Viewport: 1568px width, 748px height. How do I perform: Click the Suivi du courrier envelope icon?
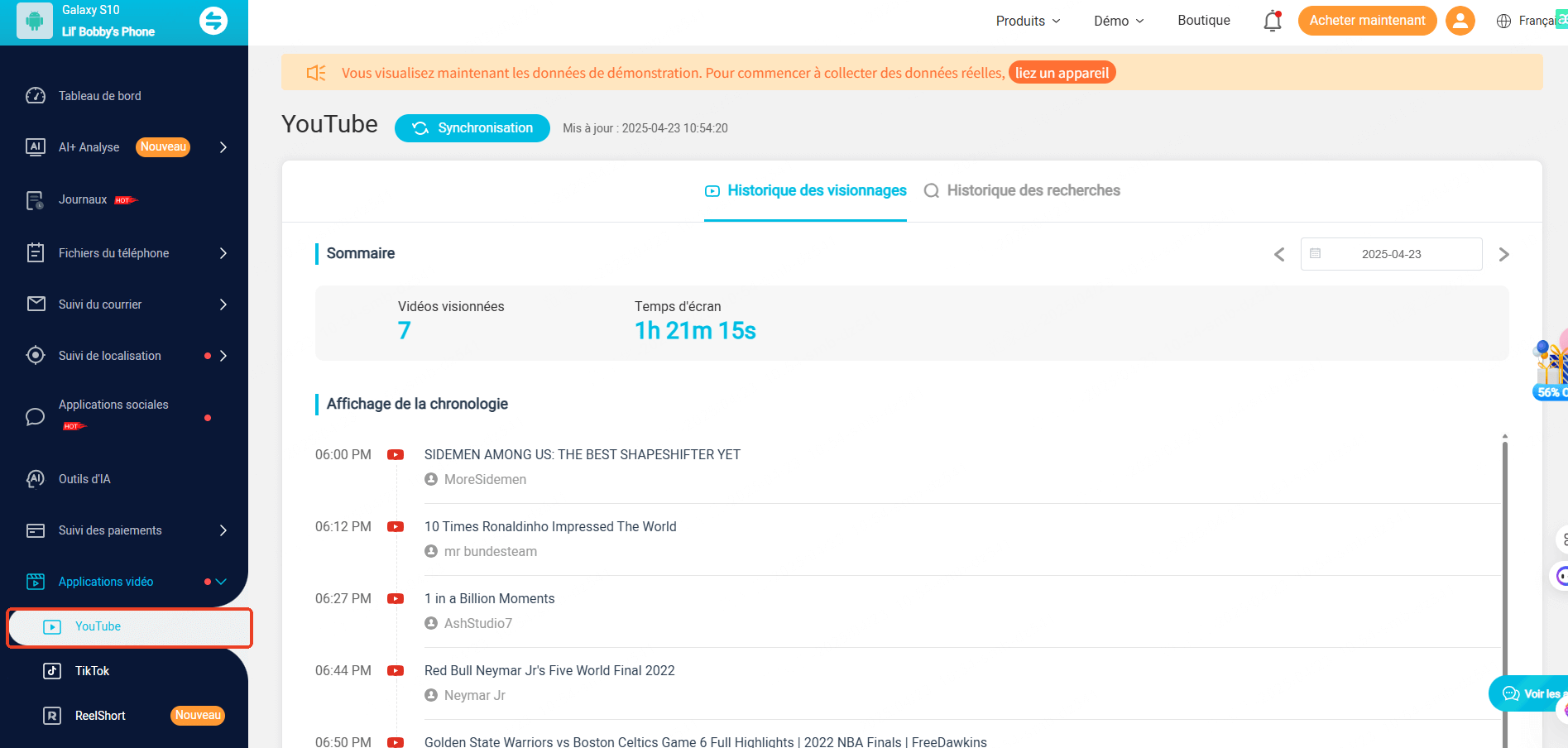tap(36, 304)
